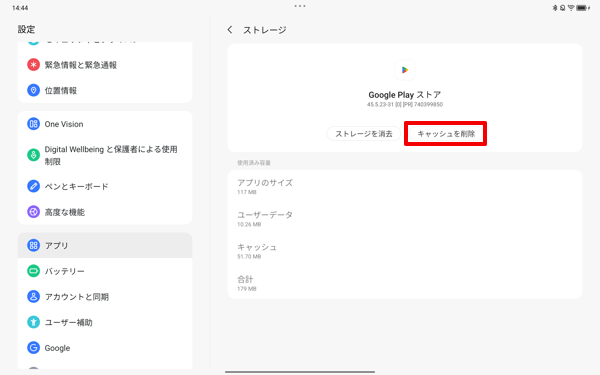The image size is (600, 375).
Task: Tap the navigation gesture bar at bottom
Action: coord(300,371)
